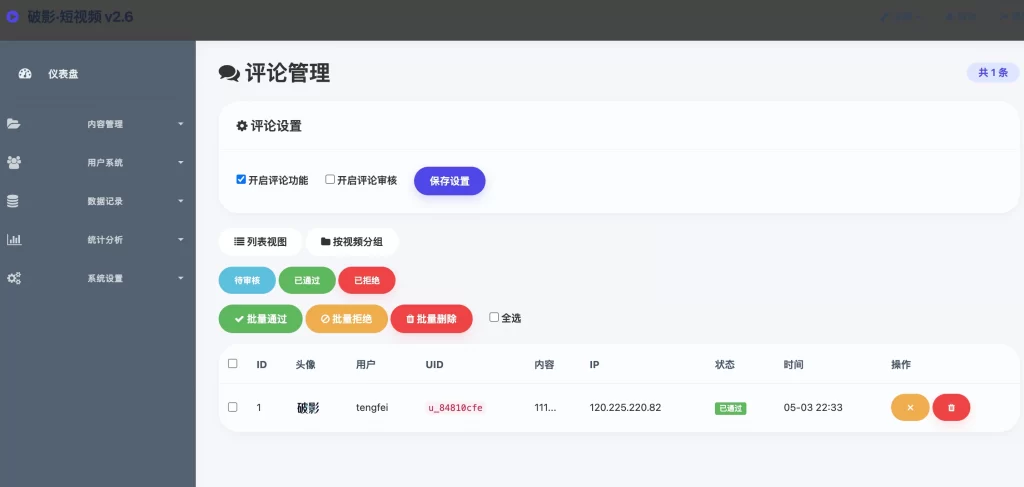Select the checkbox for comment ID 1

tap(232, 407)
